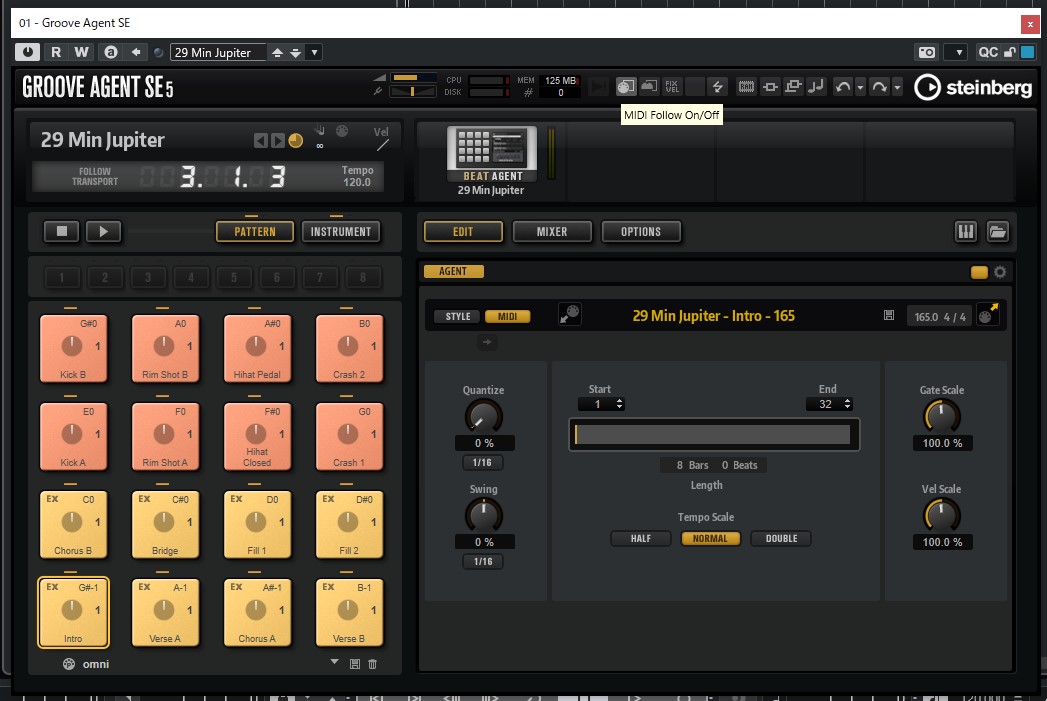Viewport: 1047px width, 701px height.
Task: Open the EDIT tab
Action: [463, 232]
